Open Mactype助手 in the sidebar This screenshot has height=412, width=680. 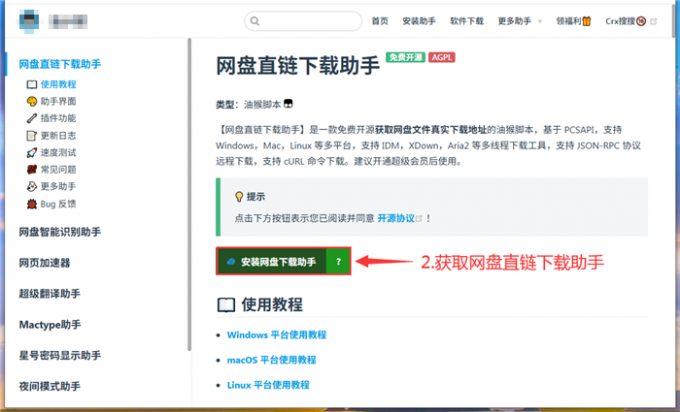coord(50,324)
